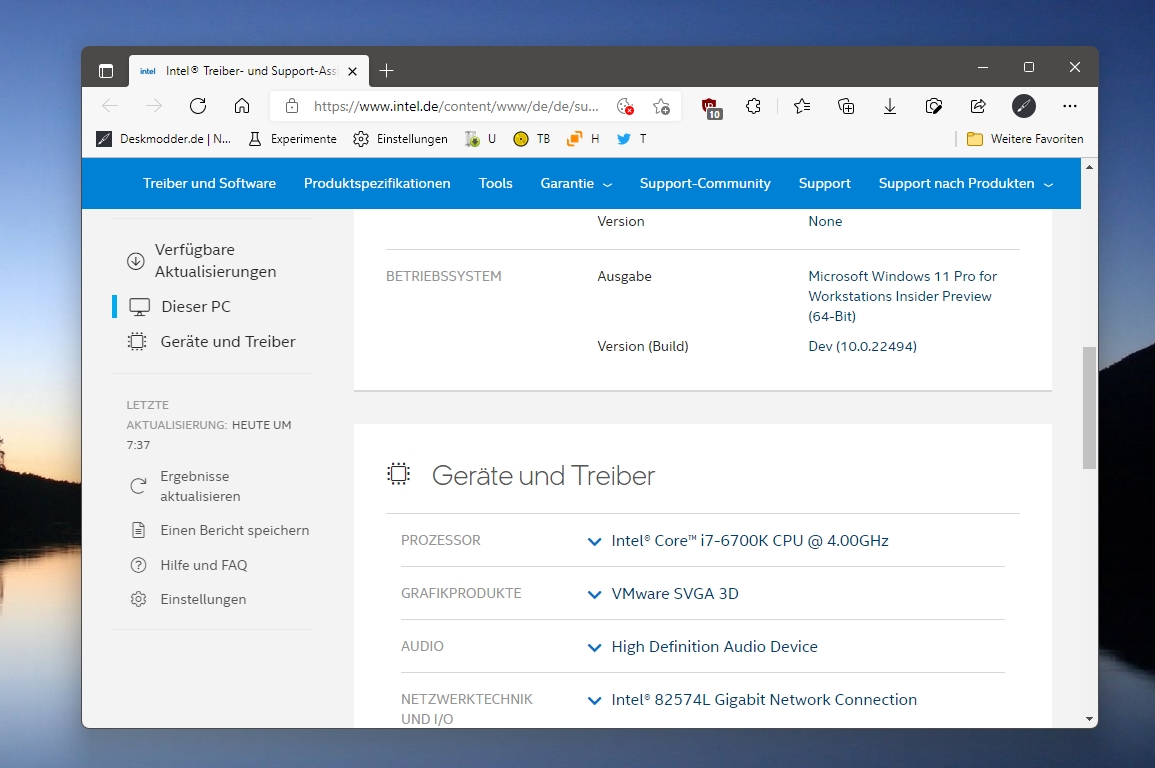Show the Downloads panel
This screenshot has width=1155, height=768.
click(890, 106)
